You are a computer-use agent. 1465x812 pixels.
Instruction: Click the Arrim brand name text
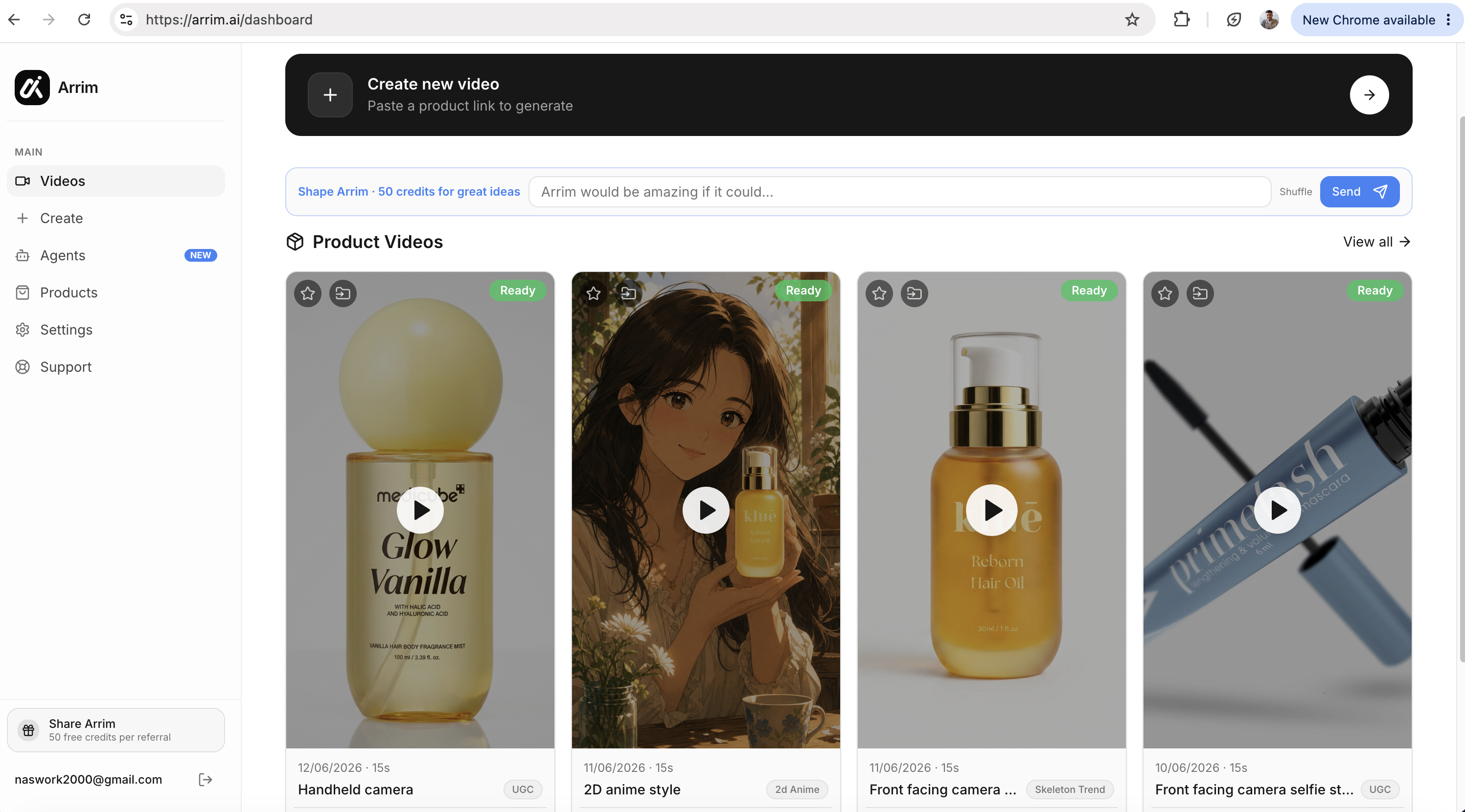(x=78, y=88)
